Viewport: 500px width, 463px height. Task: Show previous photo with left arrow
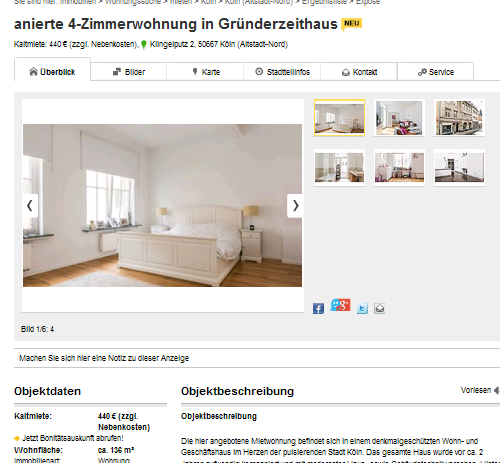pyautogui.click(x=30, y=206)
